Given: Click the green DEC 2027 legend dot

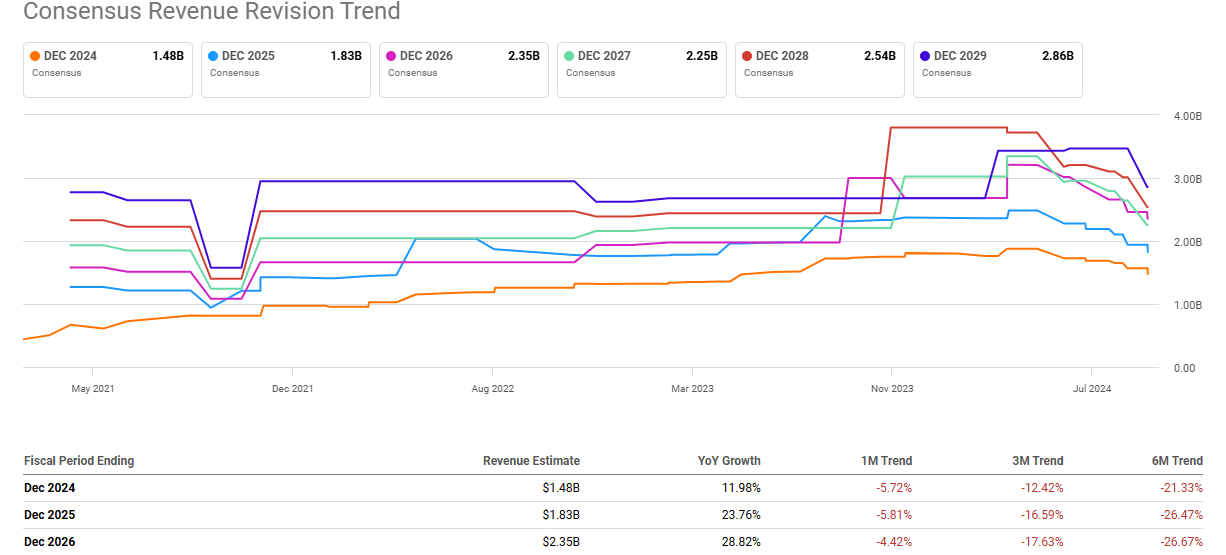Looking at the screenshot, I should click(x=570, y=56).
